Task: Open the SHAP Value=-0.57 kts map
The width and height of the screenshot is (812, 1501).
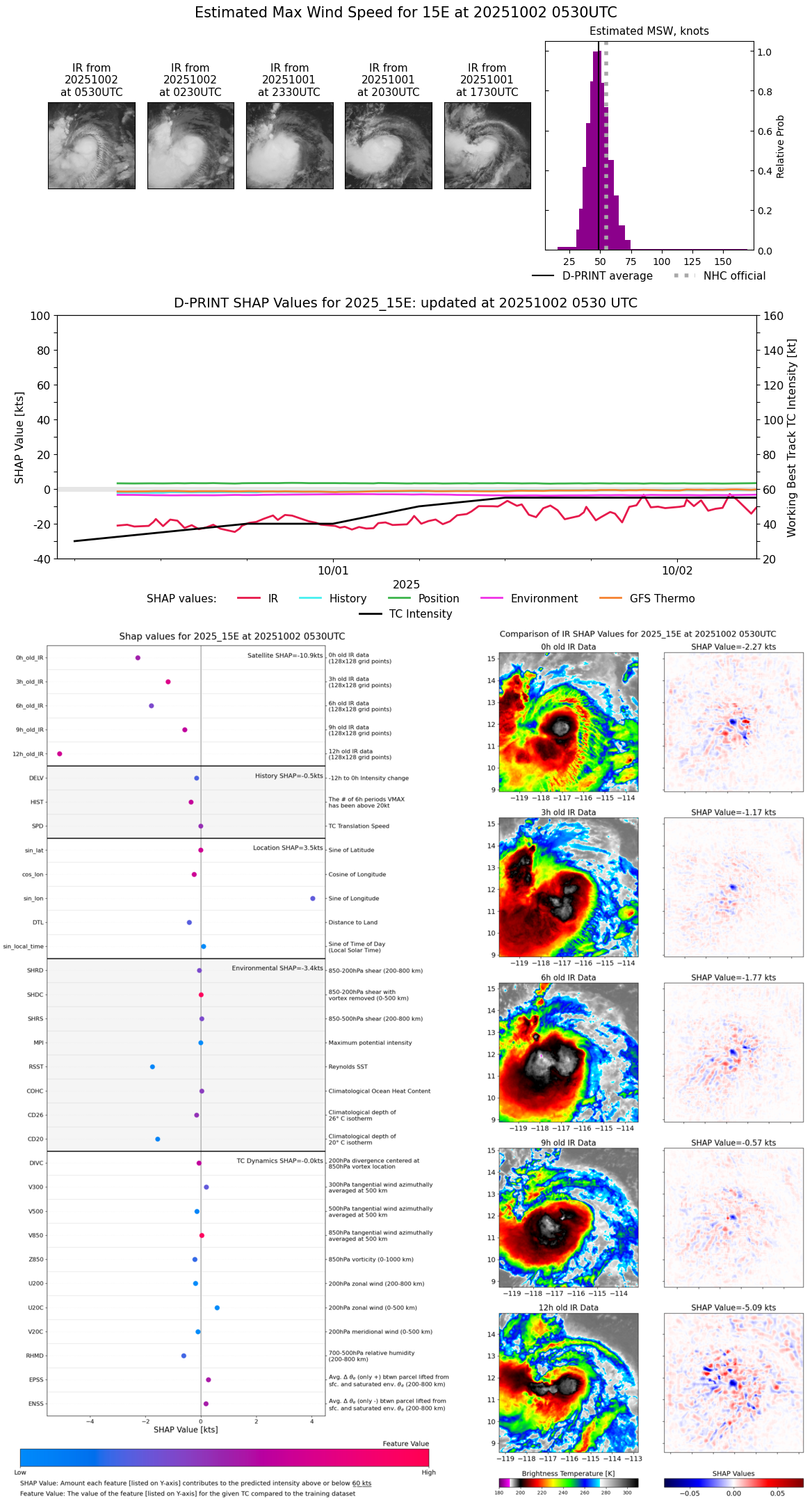Action: pos(733,1217)
